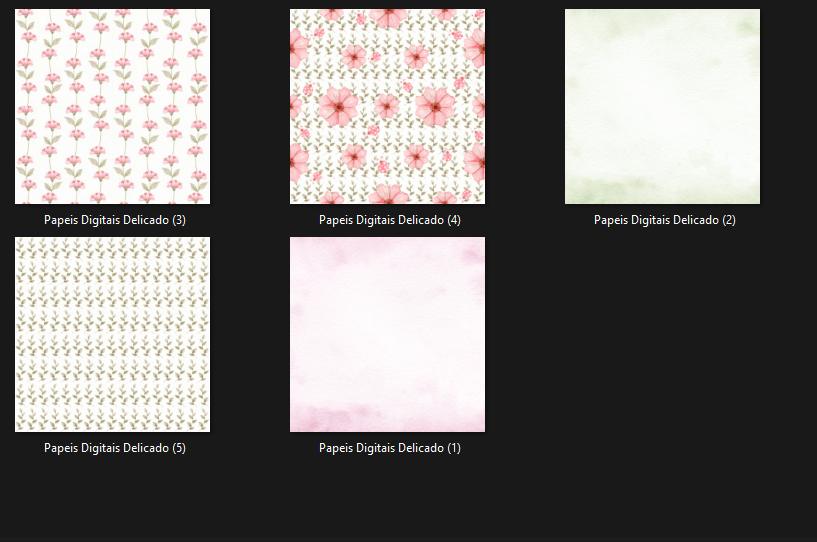Select the soft pink watercolor paper thumbnail
The image size is (817, 542).
[387, 334]
